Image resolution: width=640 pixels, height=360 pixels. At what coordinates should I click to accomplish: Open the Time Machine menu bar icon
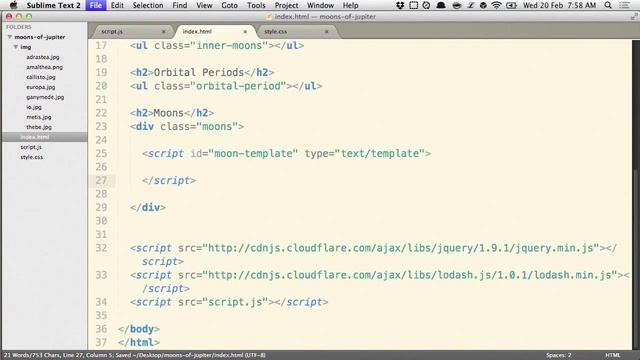(426, 5)
